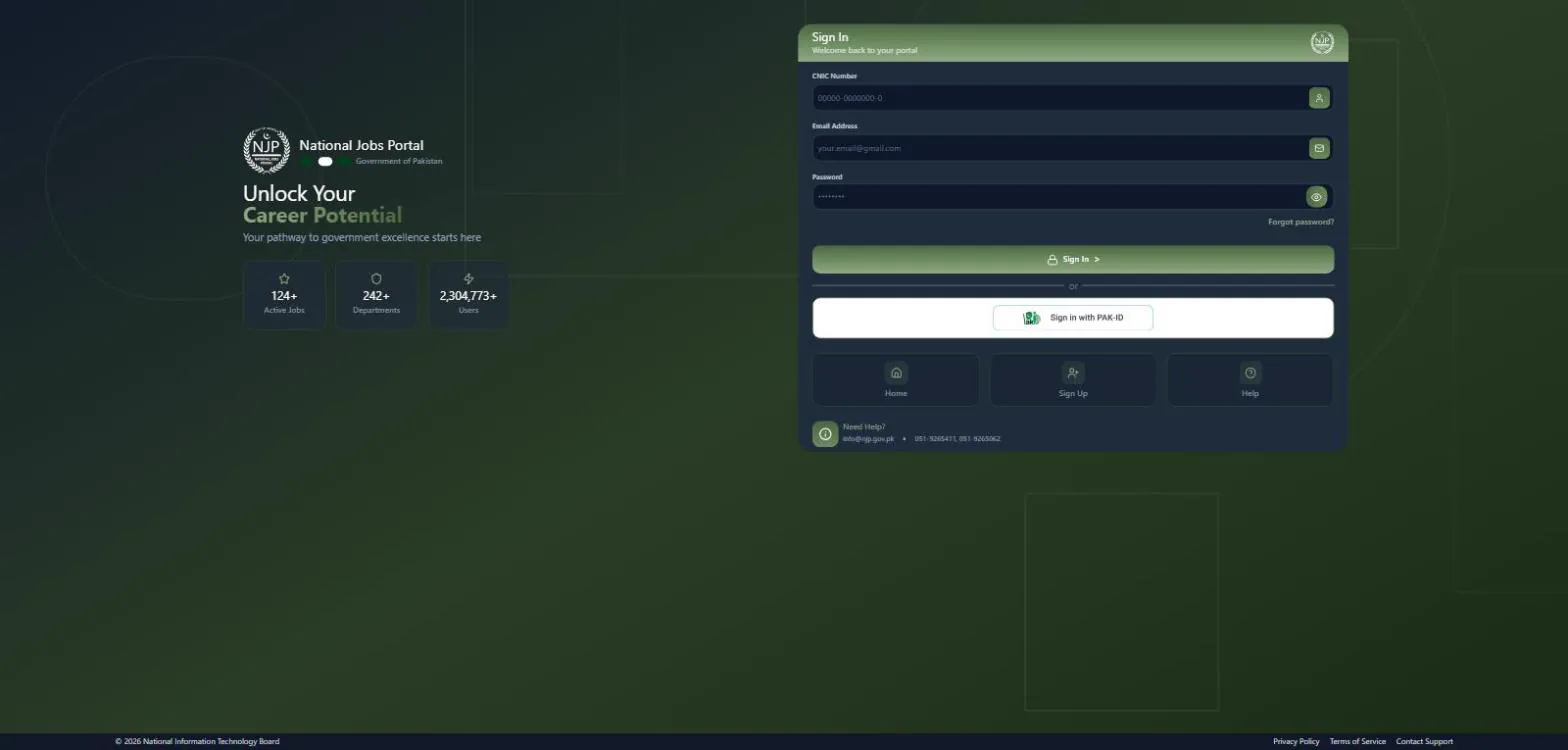Click the 051-9265411 phone numbers text

coord(957,439)
